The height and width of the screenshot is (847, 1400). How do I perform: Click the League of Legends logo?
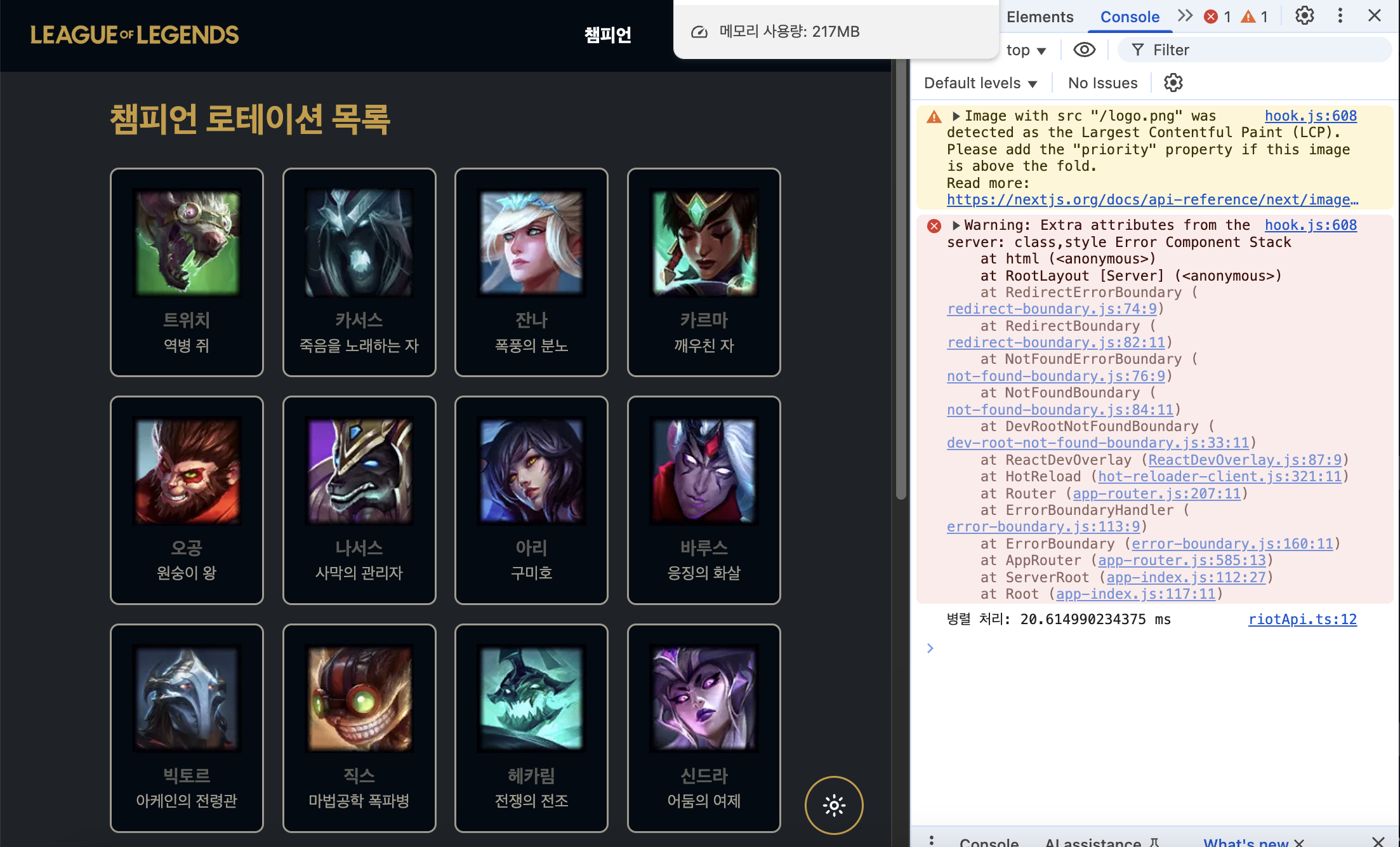(x=135, y=35)
